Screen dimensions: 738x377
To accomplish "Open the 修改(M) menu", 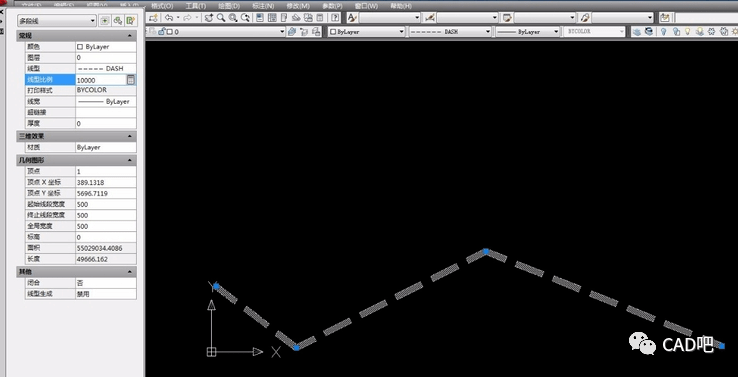I will [x=297, y=6].
